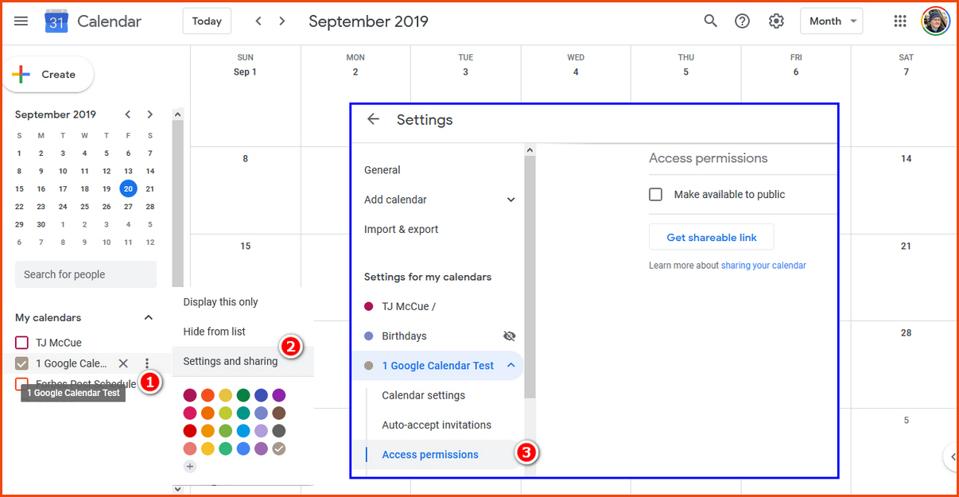
Task: Click sidebar scrollbar up arrow
Action: [178, 114]
